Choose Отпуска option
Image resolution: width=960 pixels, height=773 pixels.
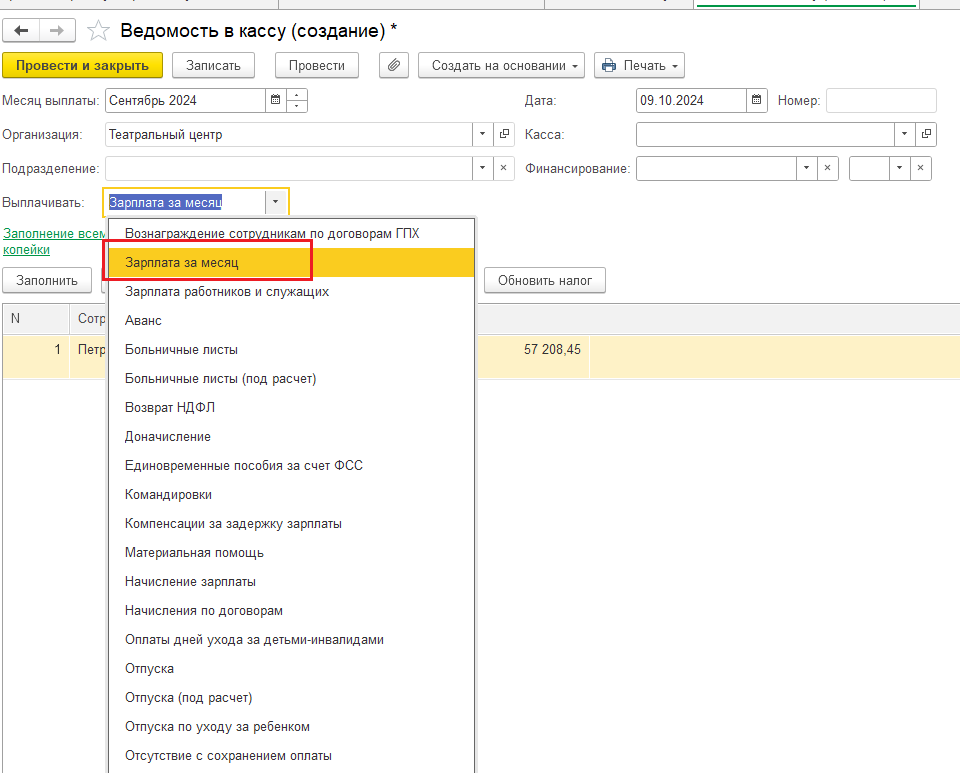(x=291, y=668)
